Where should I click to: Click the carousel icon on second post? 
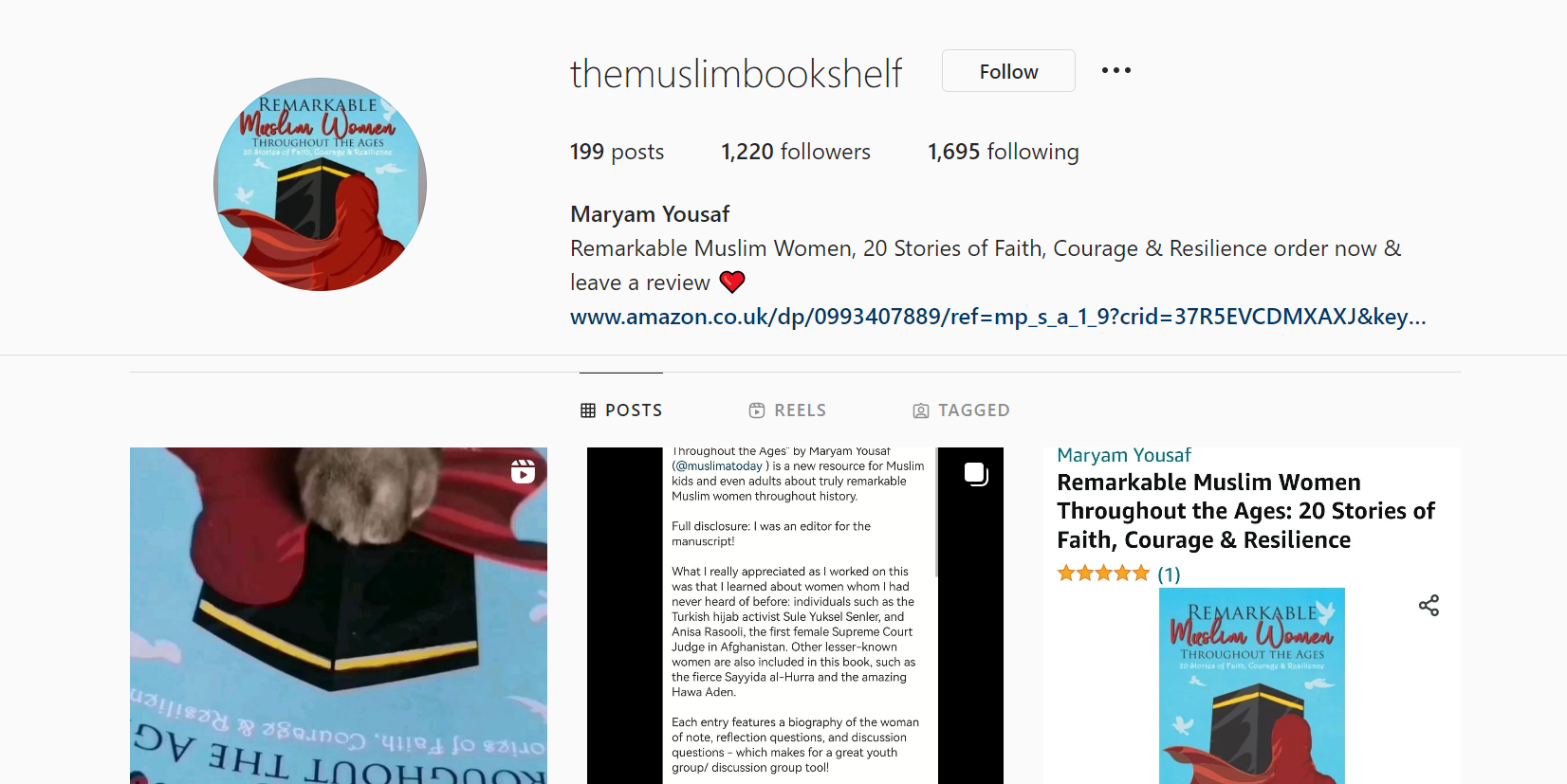976,474
